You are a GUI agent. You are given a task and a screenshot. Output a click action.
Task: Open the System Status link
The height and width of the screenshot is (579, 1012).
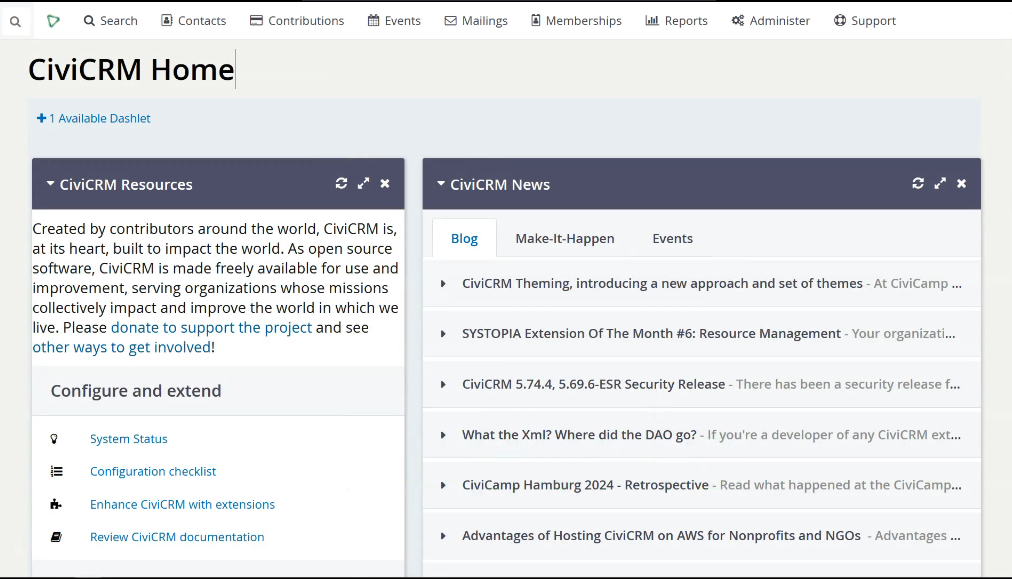(x=128, y=439)
